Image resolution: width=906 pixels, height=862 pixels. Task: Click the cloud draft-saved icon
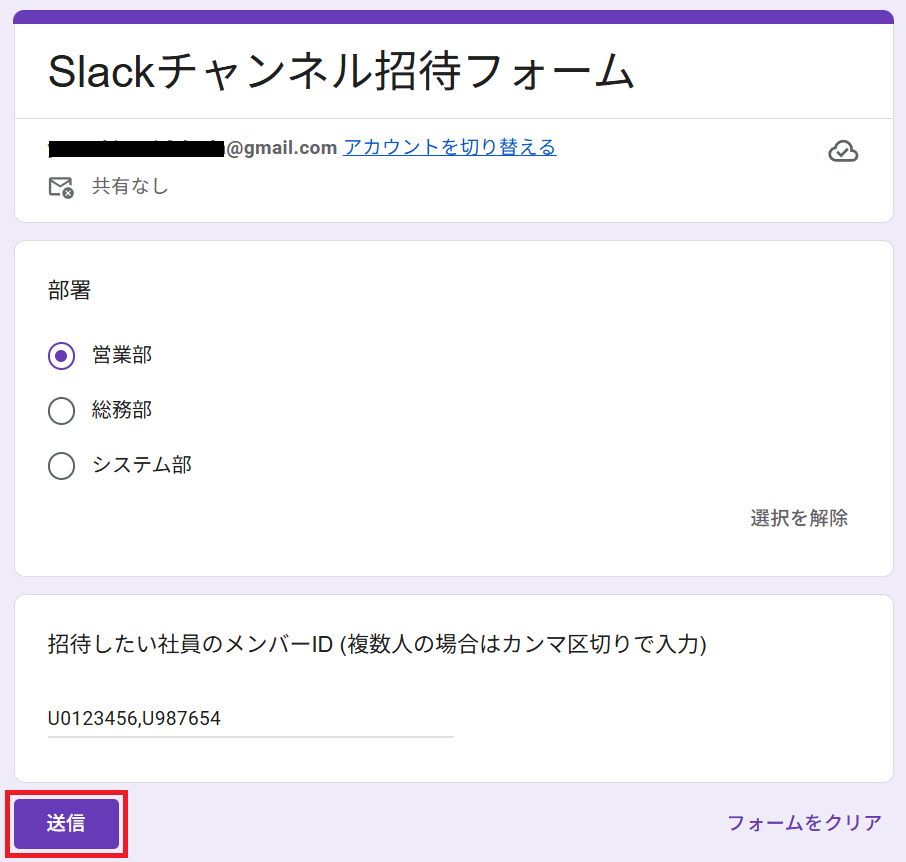[x=843, y=151]
